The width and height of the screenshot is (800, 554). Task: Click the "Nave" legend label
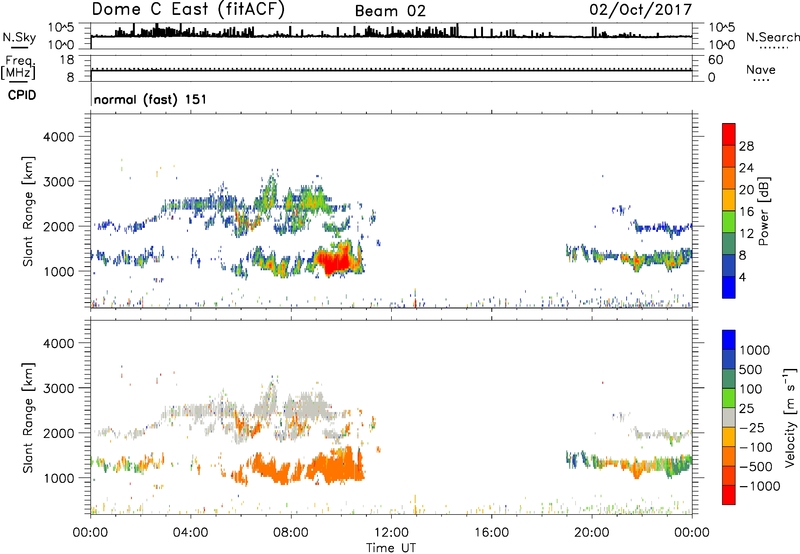761,69
